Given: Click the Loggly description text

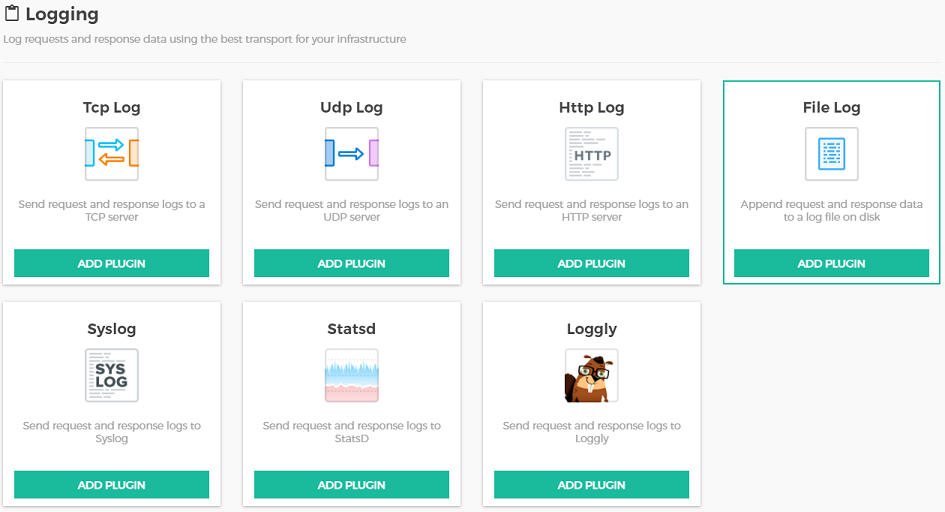Looking at the screenshot, I should click(591, 432).
